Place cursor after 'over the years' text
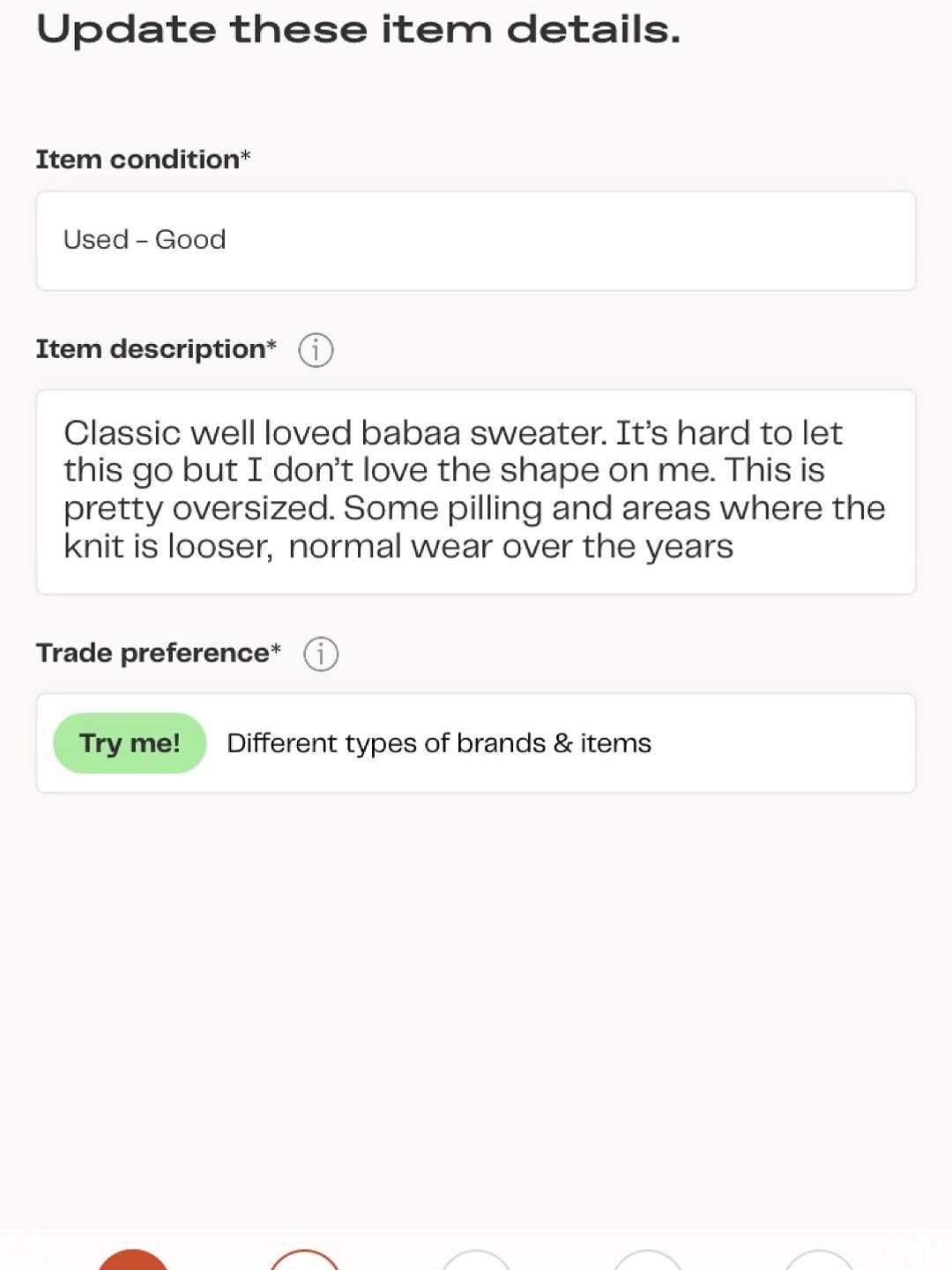Image resolution: width=952 pixels, height=1270 pixels. [734, 547]
